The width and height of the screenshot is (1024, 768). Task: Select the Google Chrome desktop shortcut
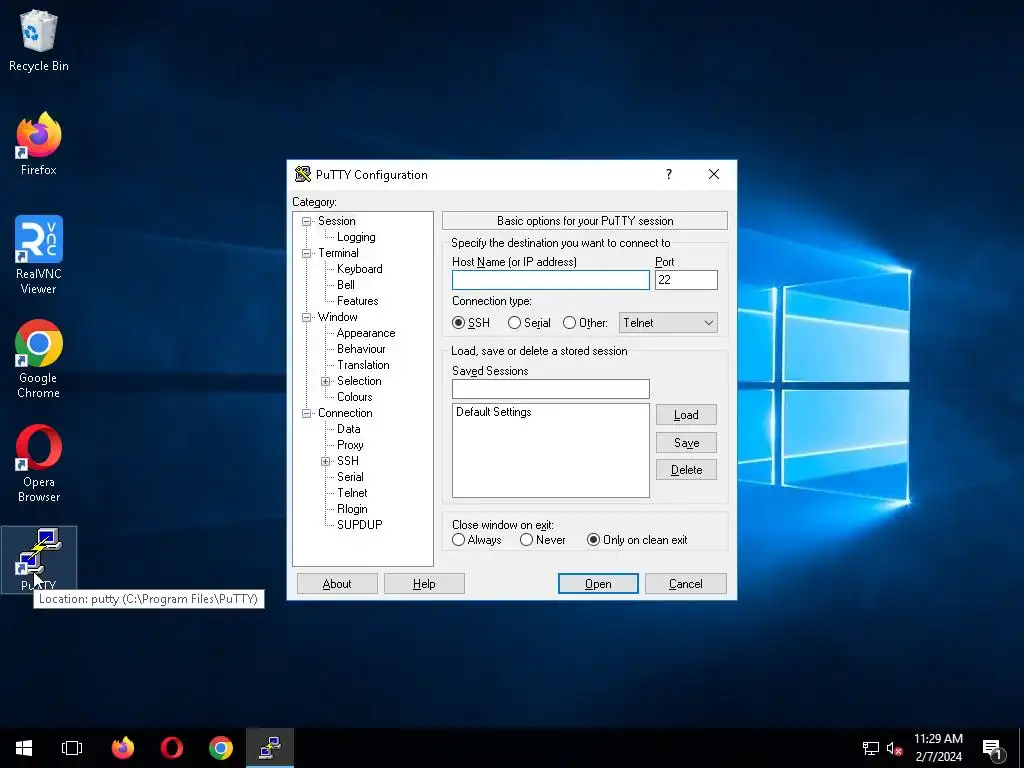click(39, 359)
